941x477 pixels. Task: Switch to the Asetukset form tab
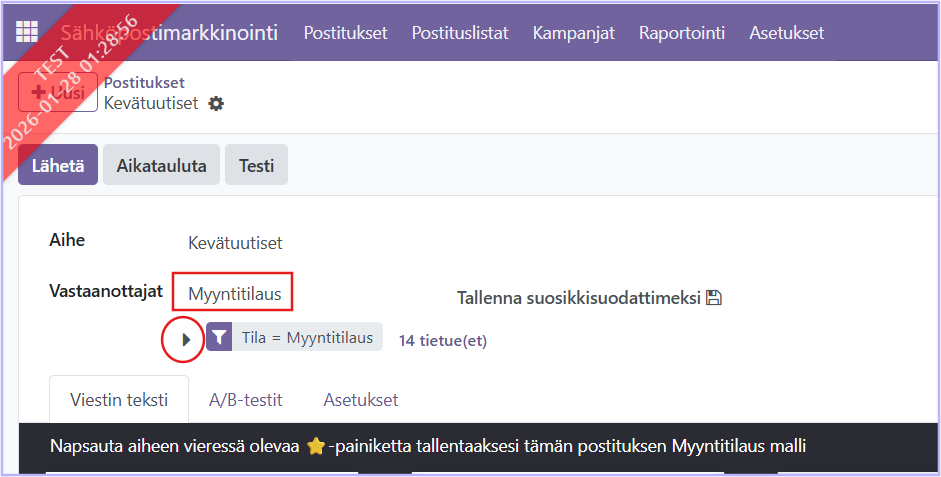pyautogui.click(x=361, y=400)
